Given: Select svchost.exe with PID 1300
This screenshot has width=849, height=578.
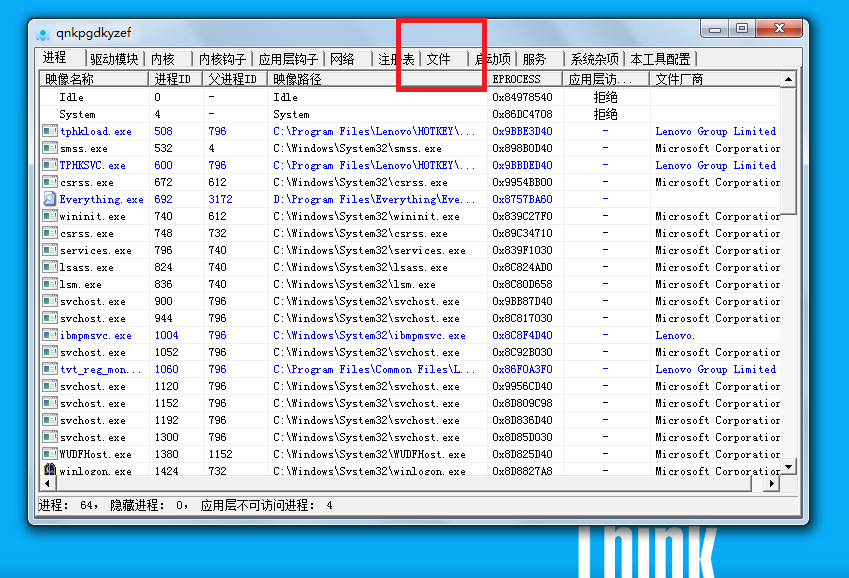Looking at the screenshot, I should click(410, 437).
